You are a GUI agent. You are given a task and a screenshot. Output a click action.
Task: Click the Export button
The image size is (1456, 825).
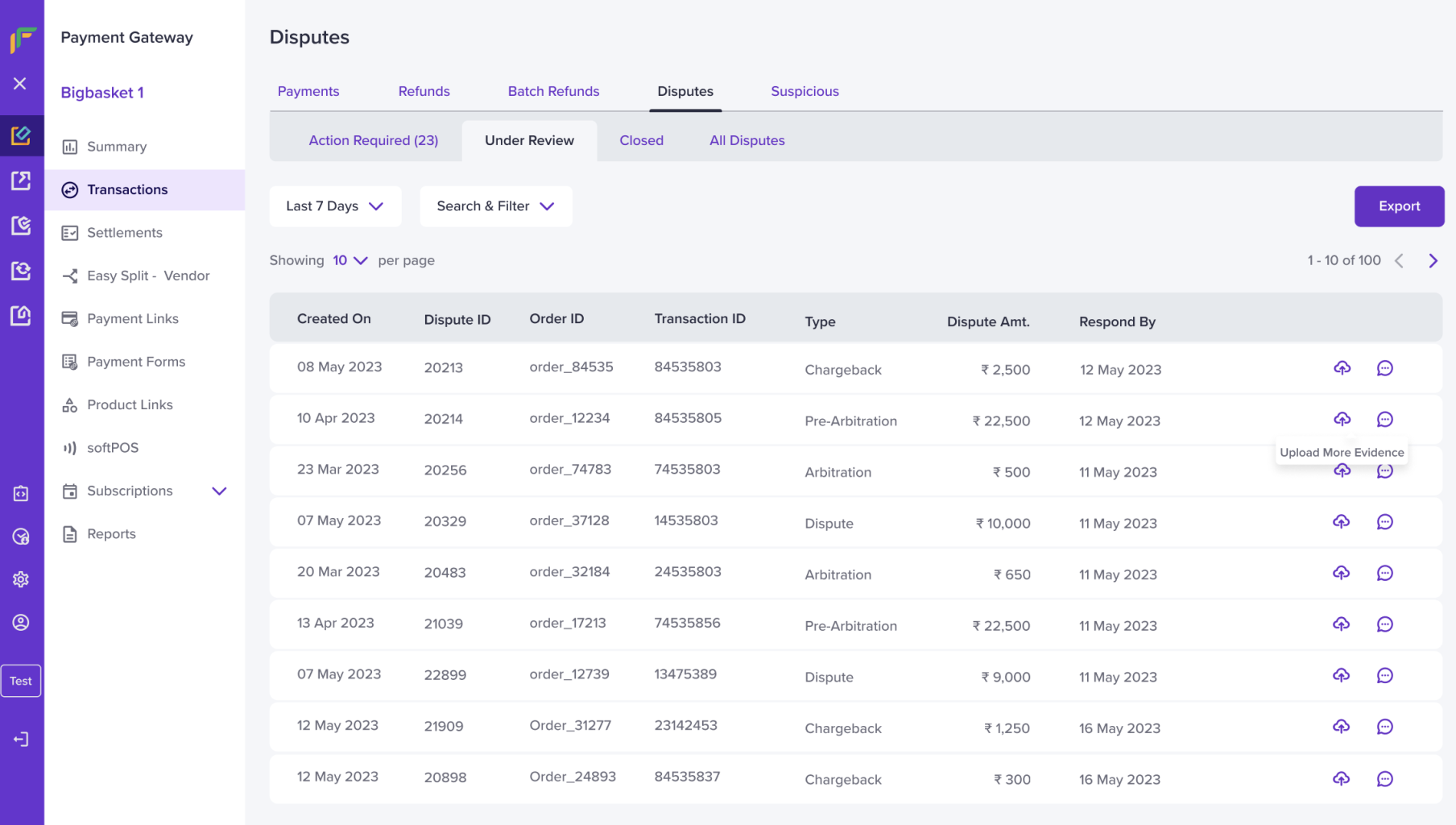tap(1399, 206)
